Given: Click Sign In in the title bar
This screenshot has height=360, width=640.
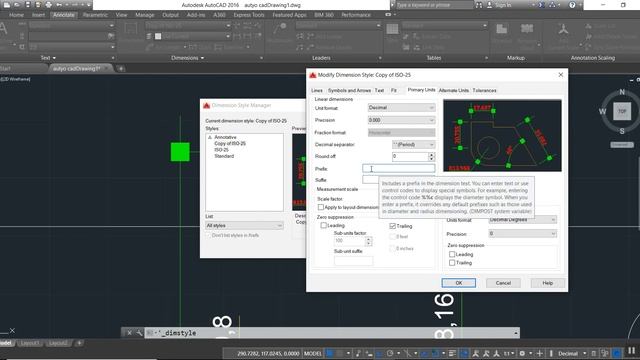Looking at the screenshot, I should pos(503,5).
